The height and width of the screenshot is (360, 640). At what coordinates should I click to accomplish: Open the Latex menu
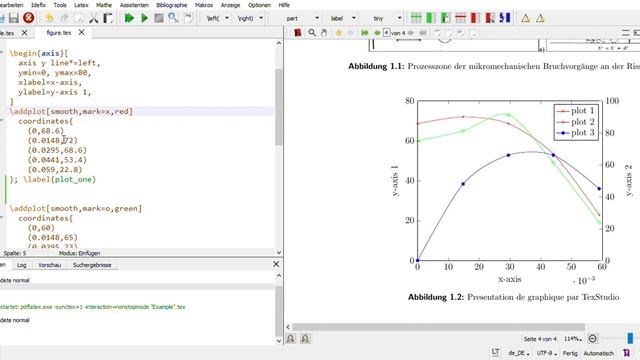click(81, 5)
